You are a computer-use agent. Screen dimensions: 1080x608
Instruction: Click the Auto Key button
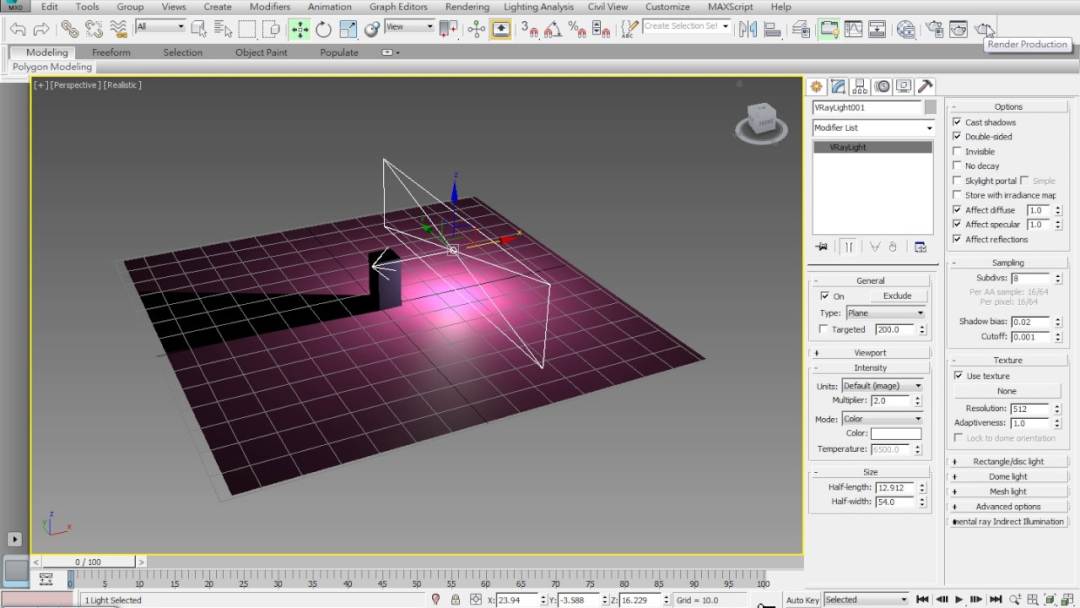pos(802,600)
